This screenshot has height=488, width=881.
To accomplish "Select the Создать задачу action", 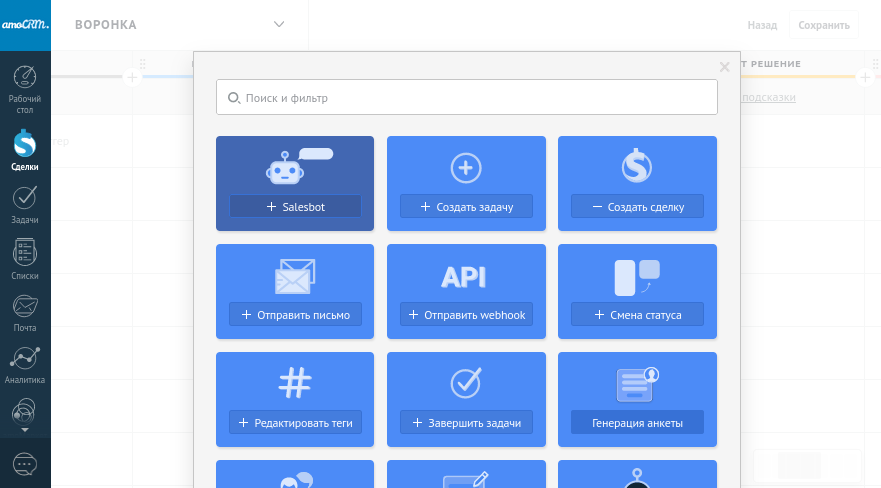I will [x=466, y=207].
